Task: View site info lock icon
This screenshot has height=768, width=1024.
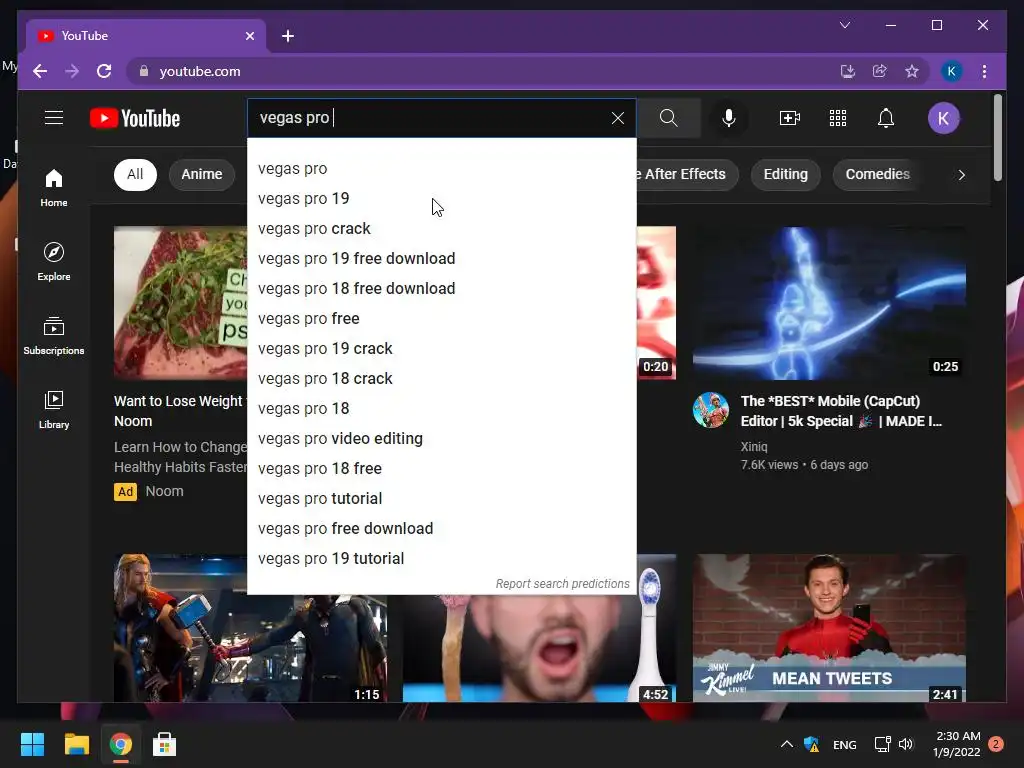Action: tap(144, 71)
